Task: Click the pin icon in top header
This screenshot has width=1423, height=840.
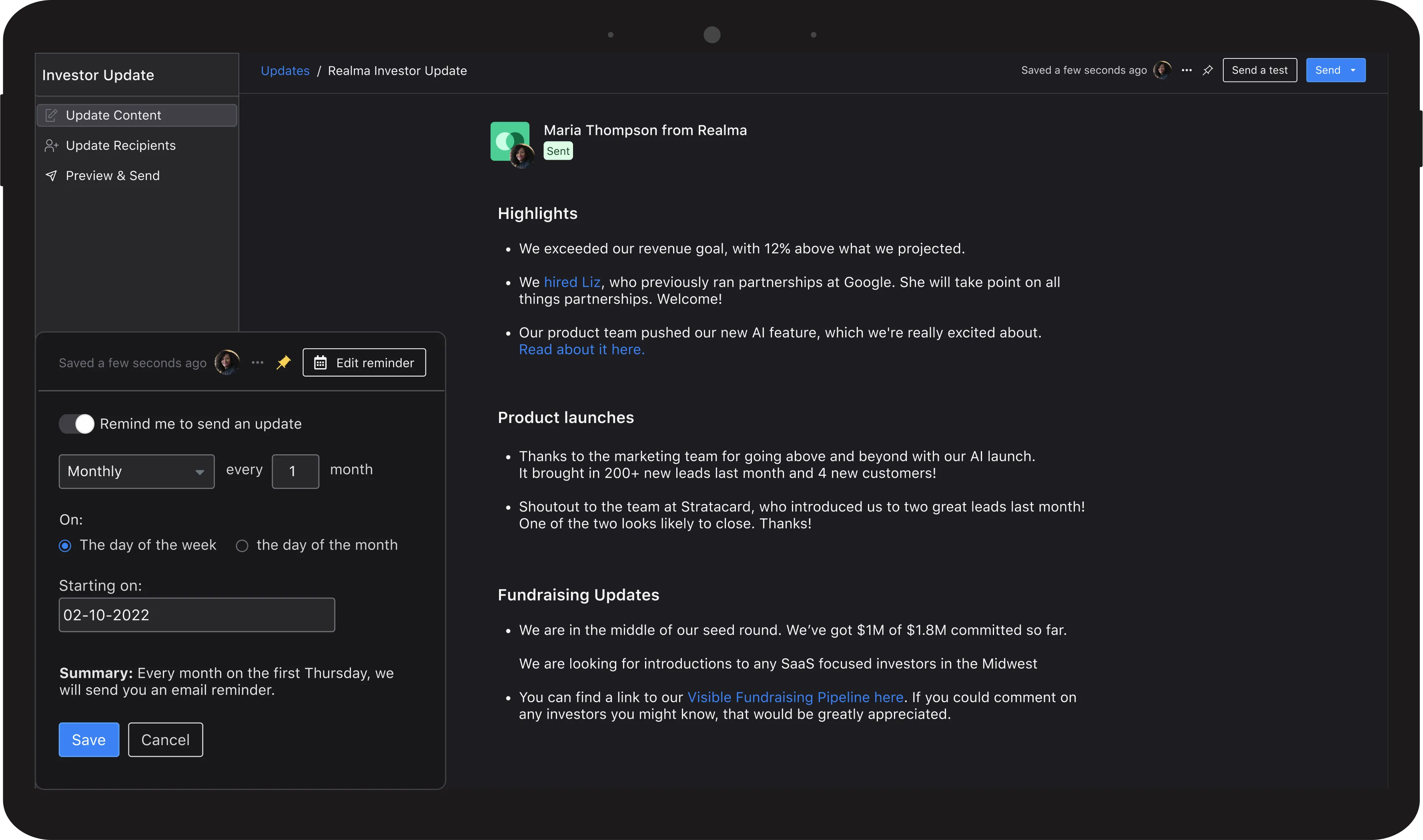Action: pyautogui.click(x=1207, y=70)
